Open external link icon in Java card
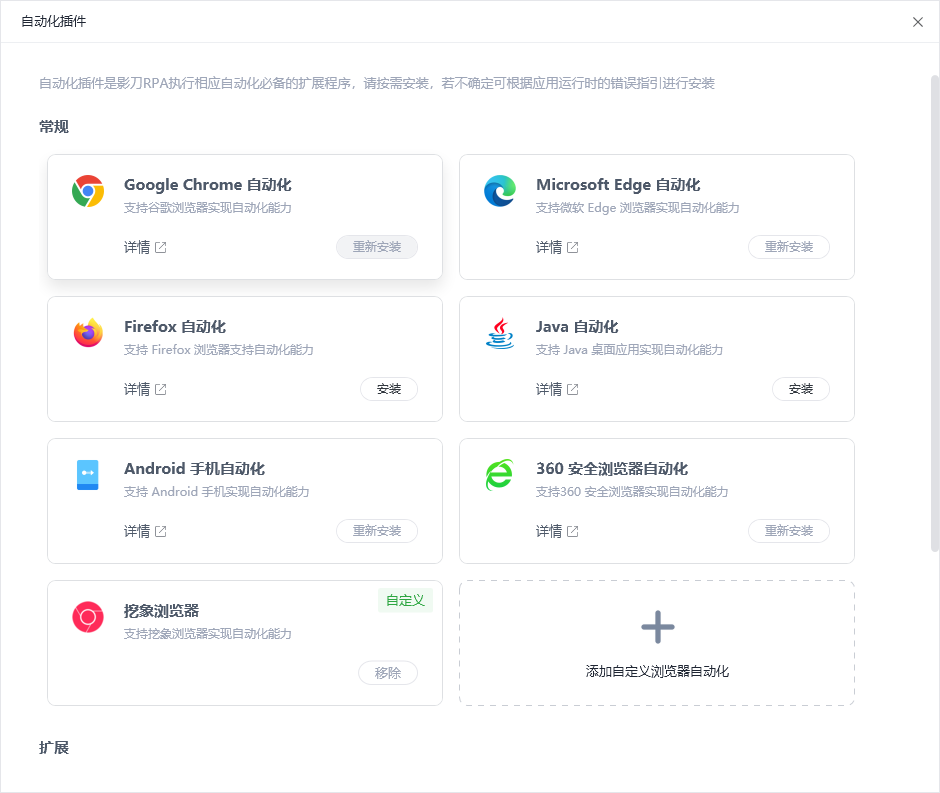Viewport: 940px width, 793px height. pyautogui.click(x=573, y=390)
